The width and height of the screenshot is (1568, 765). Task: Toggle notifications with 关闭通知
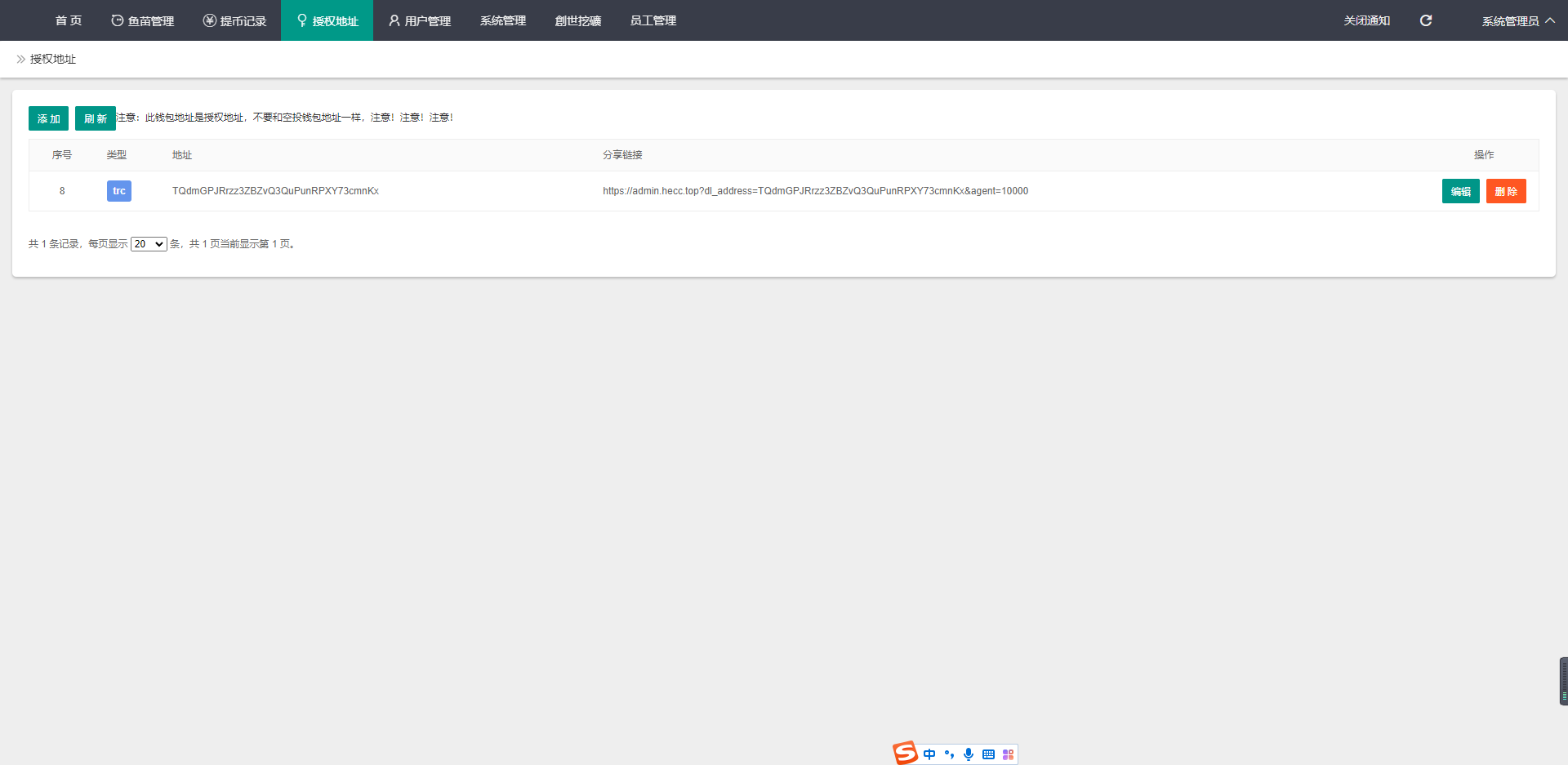1366,20
